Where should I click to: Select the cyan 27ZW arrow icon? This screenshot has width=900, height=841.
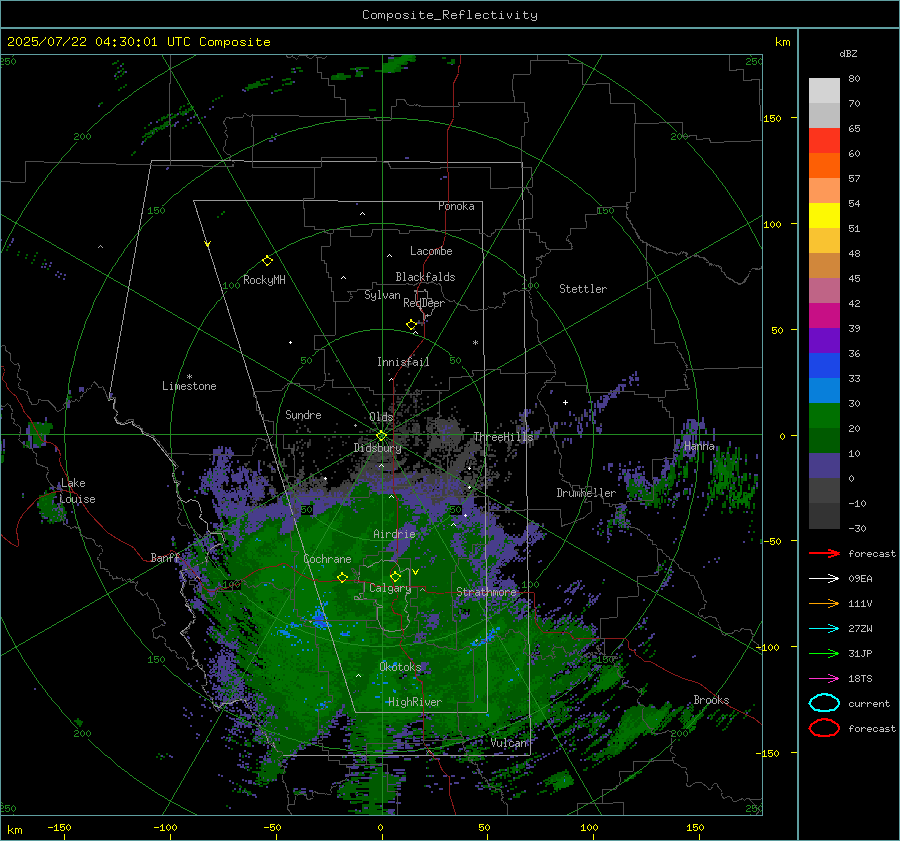click(x=824, y=628)
